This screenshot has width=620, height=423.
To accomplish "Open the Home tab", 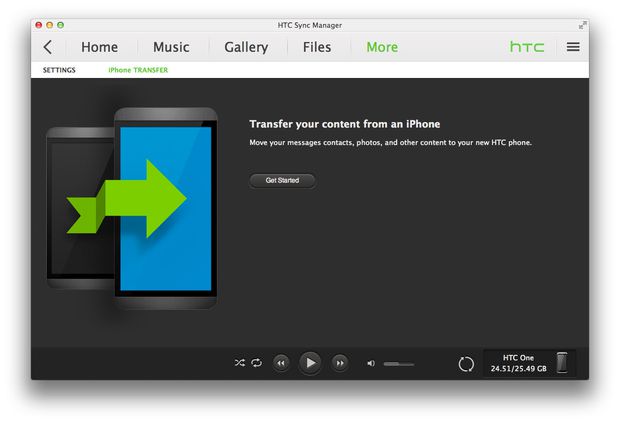I will 99,47.
